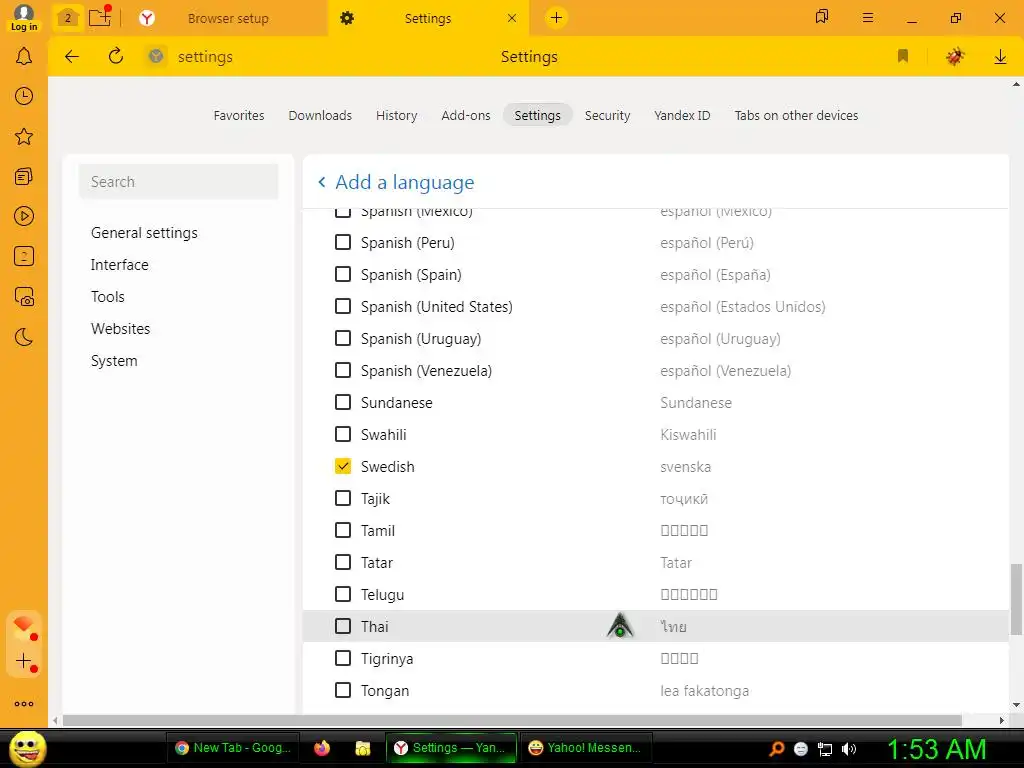Go to Websites settings
The height and width of the screenshot is (768, 1024).
[x=121, y=328]
